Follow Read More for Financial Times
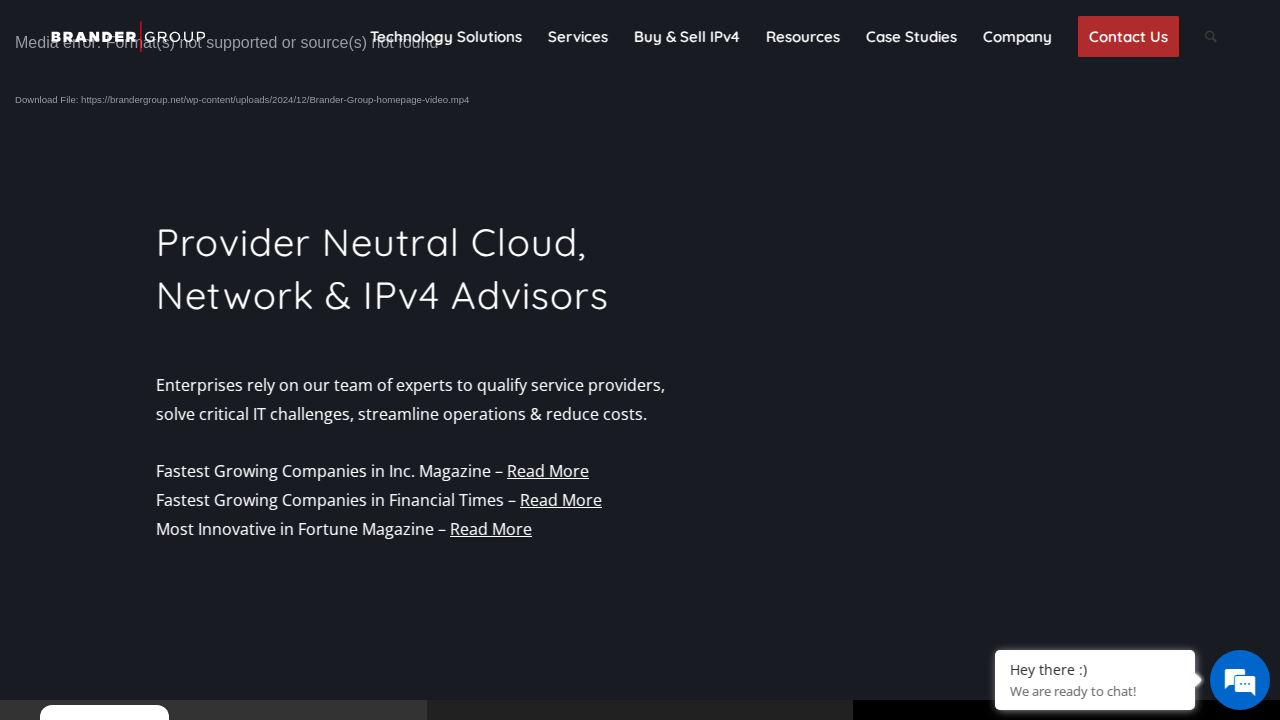The width and height of the screenshot is (1280, 720). 561,500
